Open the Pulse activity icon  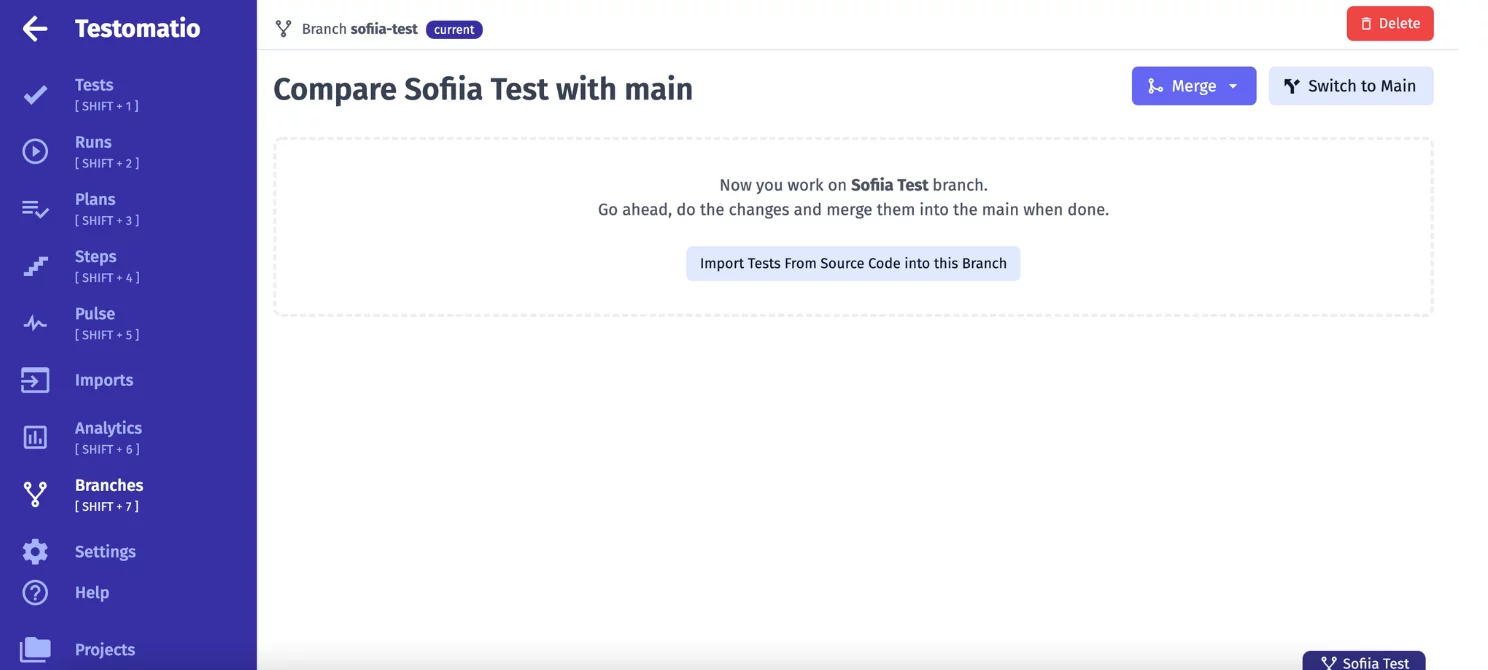pyautogui.click(x=35, y=323)
